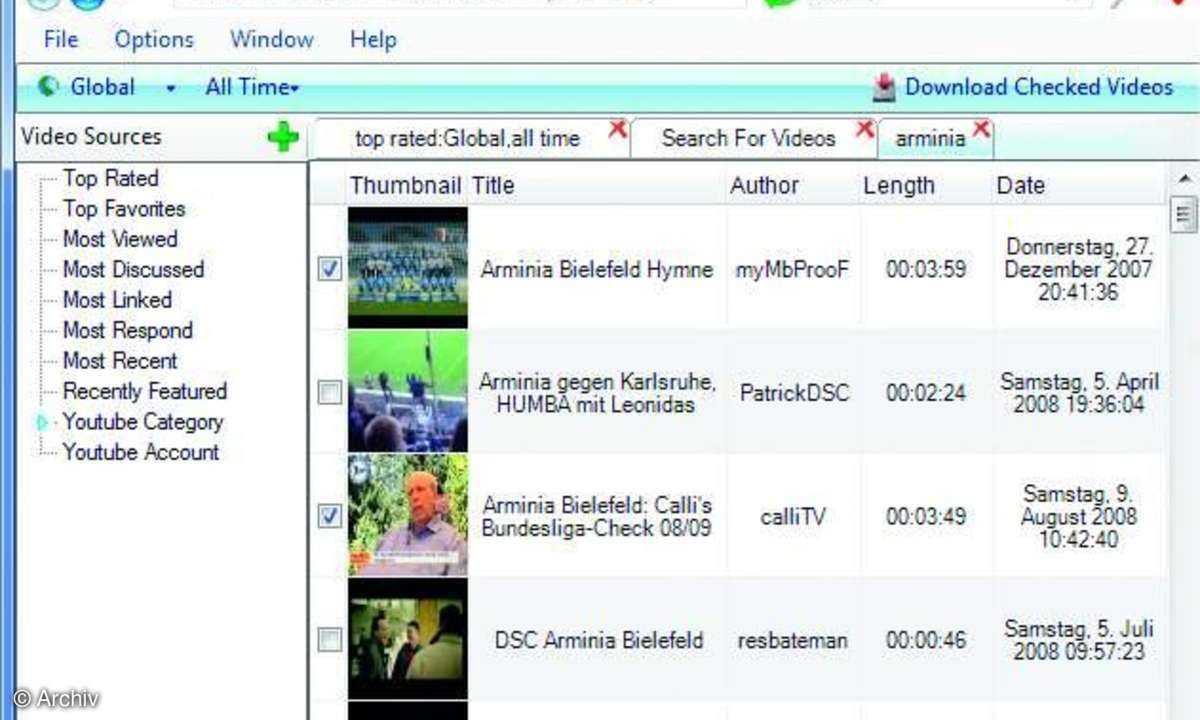Screen dimensions: 1200x720
Task: Click the Calli's Bundesliga-Check thumbnail
Action: pos(407,516)
